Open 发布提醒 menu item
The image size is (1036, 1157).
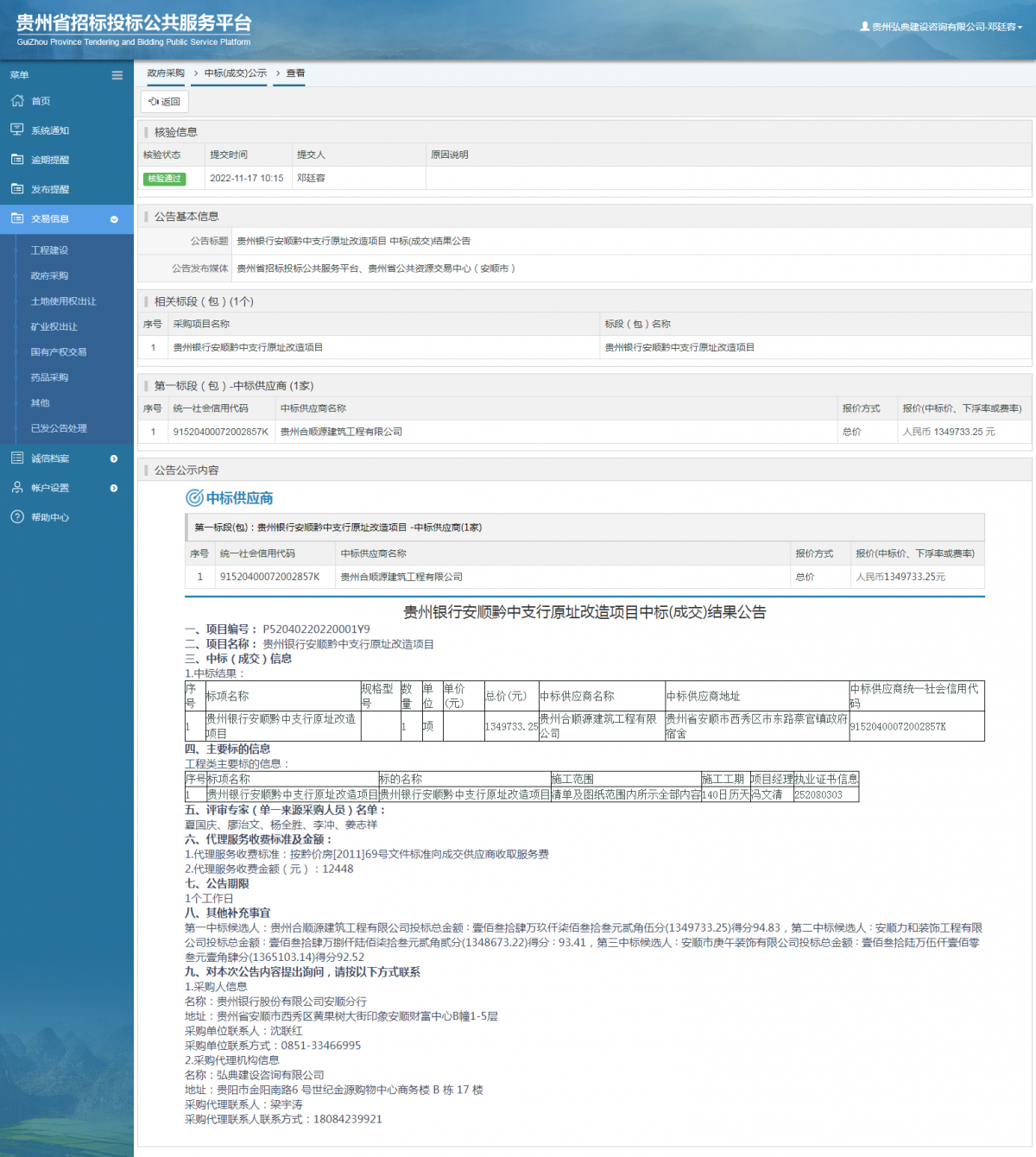coord(50,189)
